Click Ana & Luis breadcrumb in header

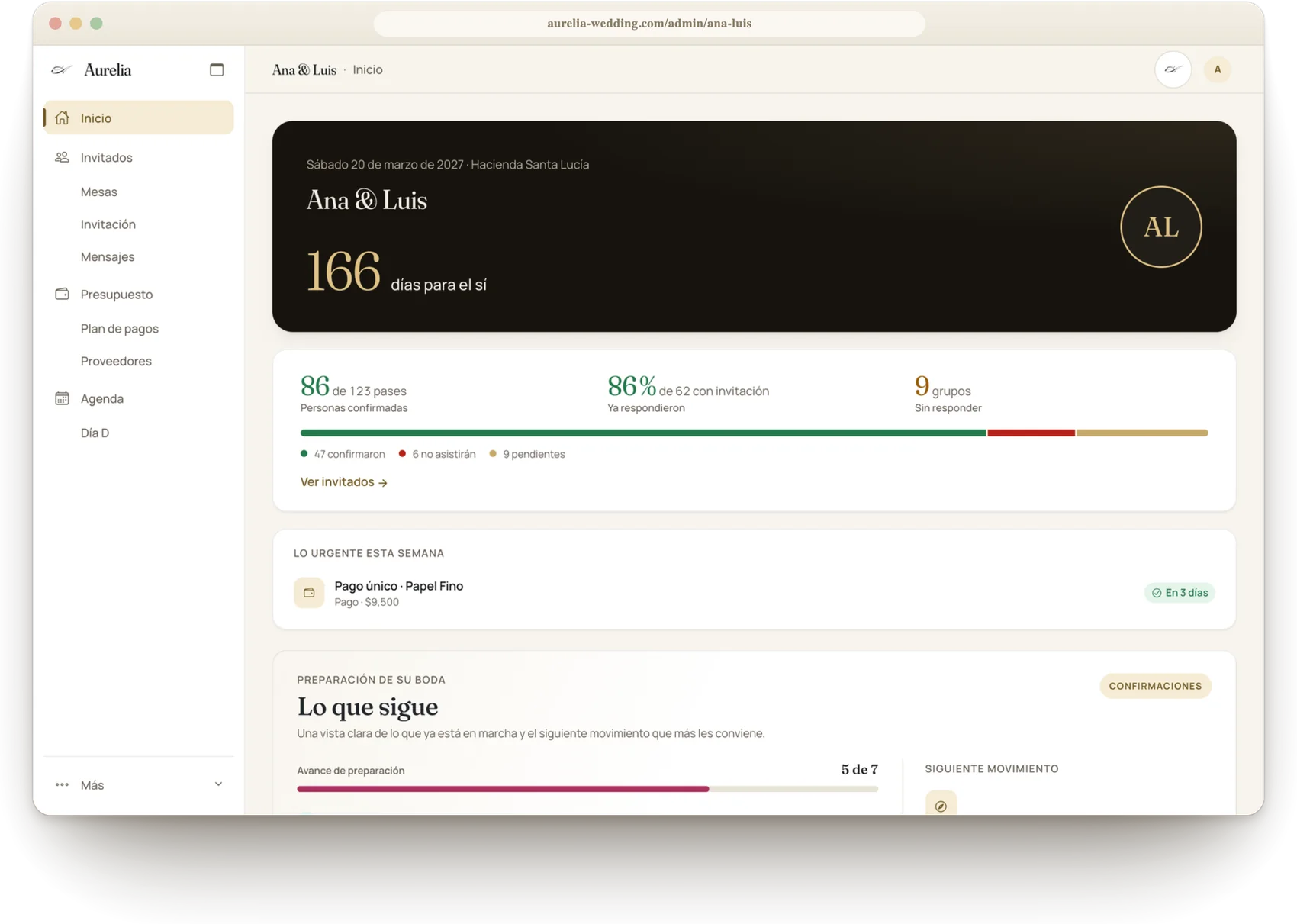coord(304,69)
